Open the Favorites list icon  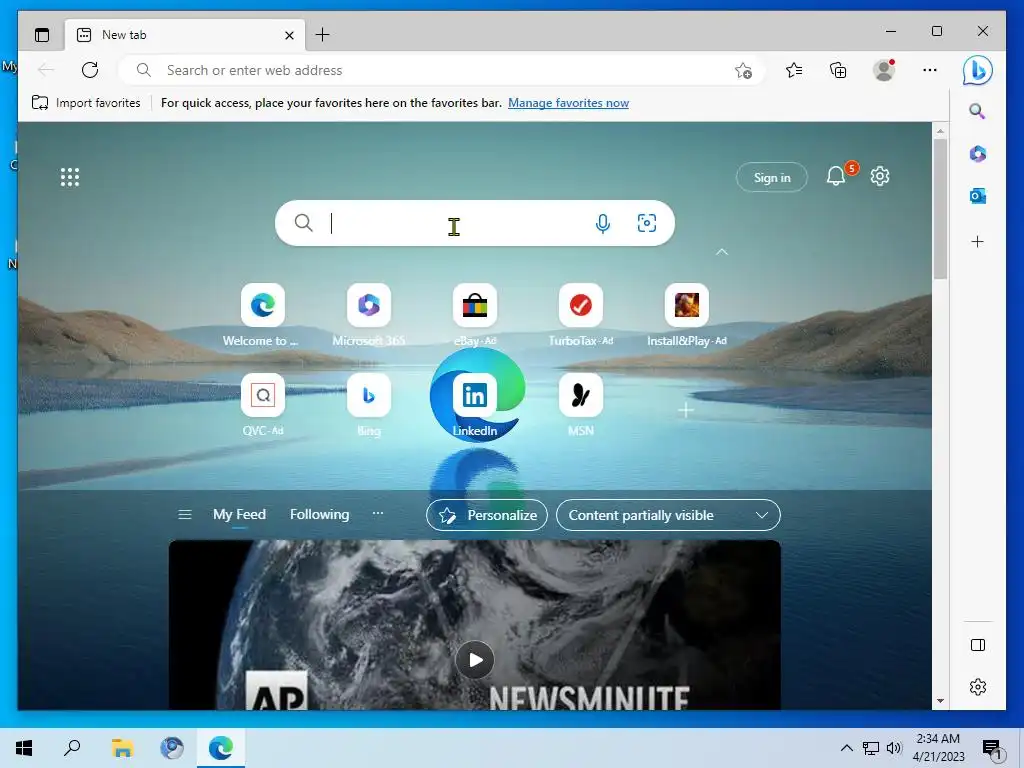tap(794, 70)
